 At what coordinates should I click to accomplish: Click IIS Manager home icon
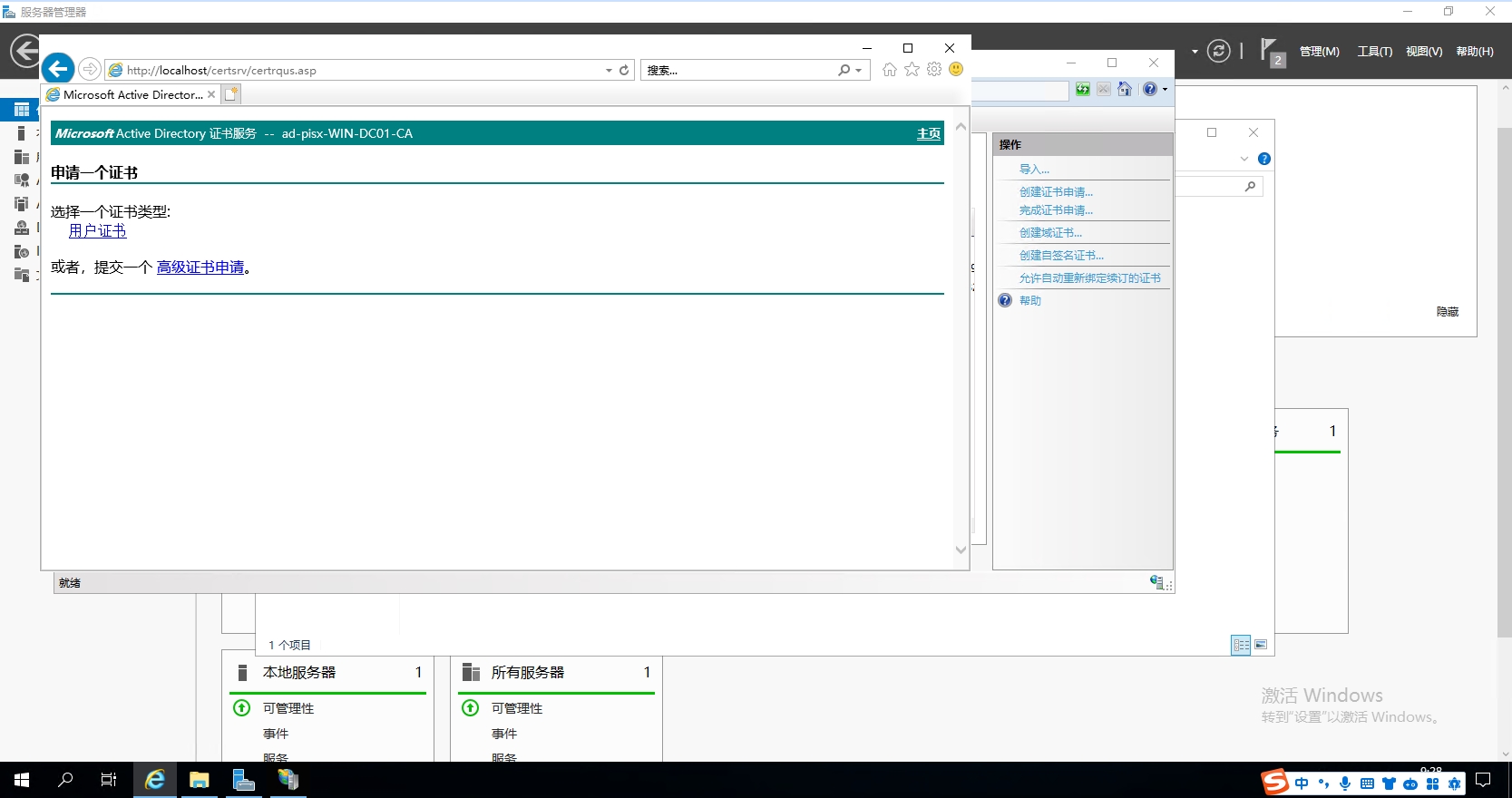click(x=1125, y=89)
